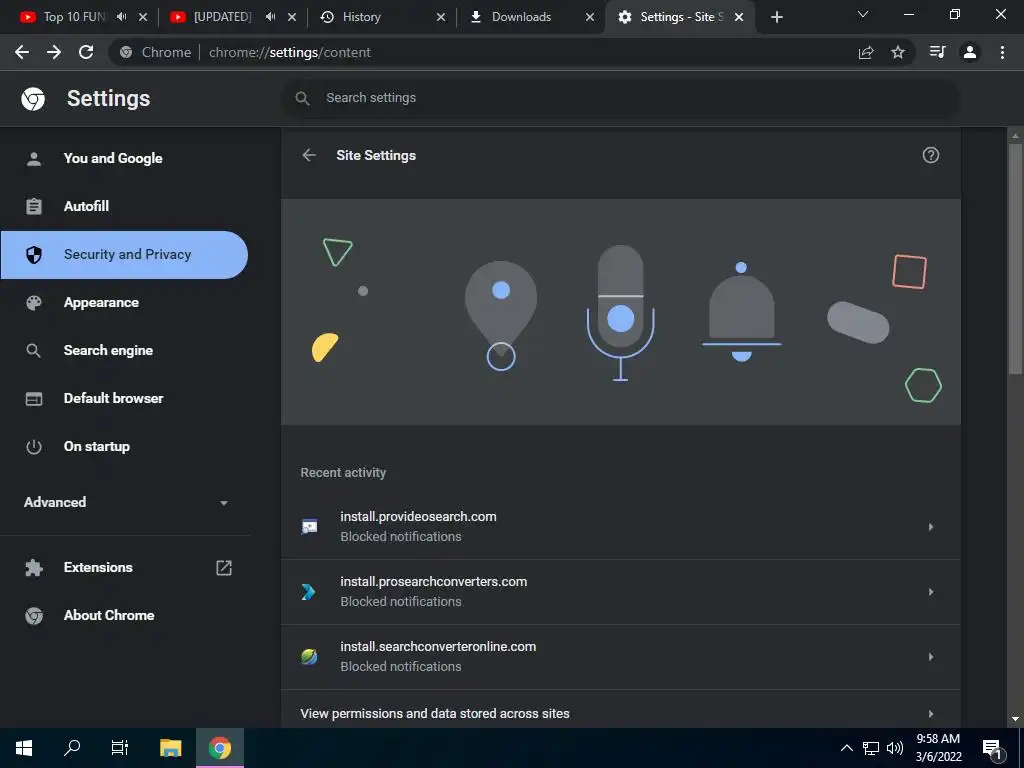Open the Windows Start menu

pyautogui.click(x=24, y=748)
